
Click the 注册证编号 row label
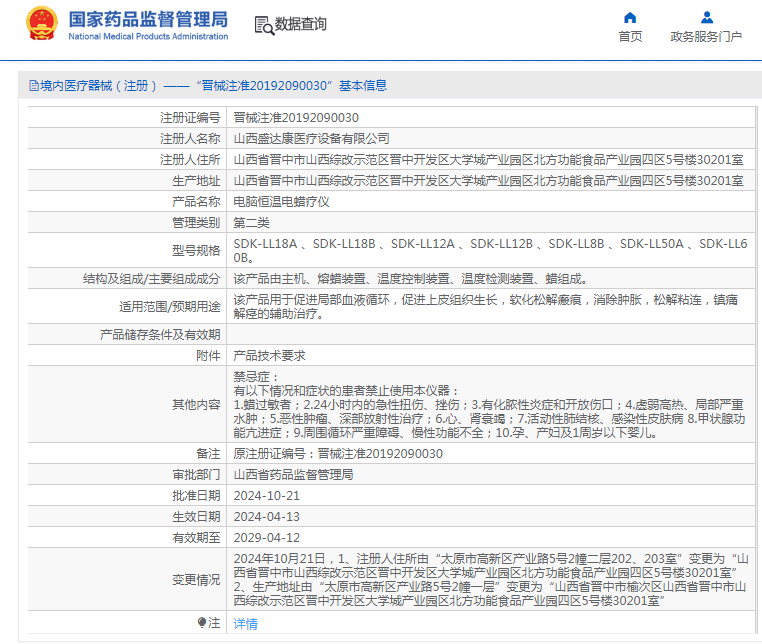(190, 118)
